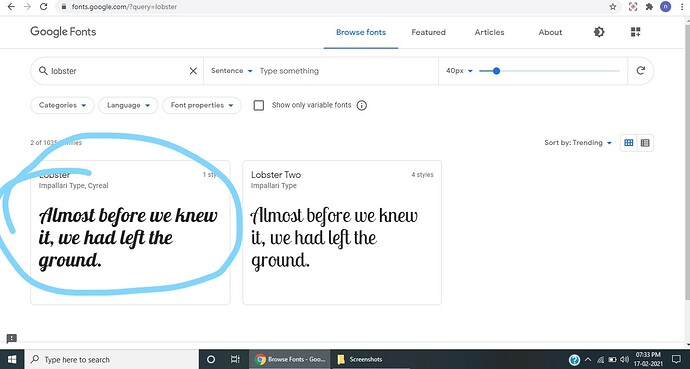
Task: Click the Windows taskbar search box
Action: coord(112,359)
